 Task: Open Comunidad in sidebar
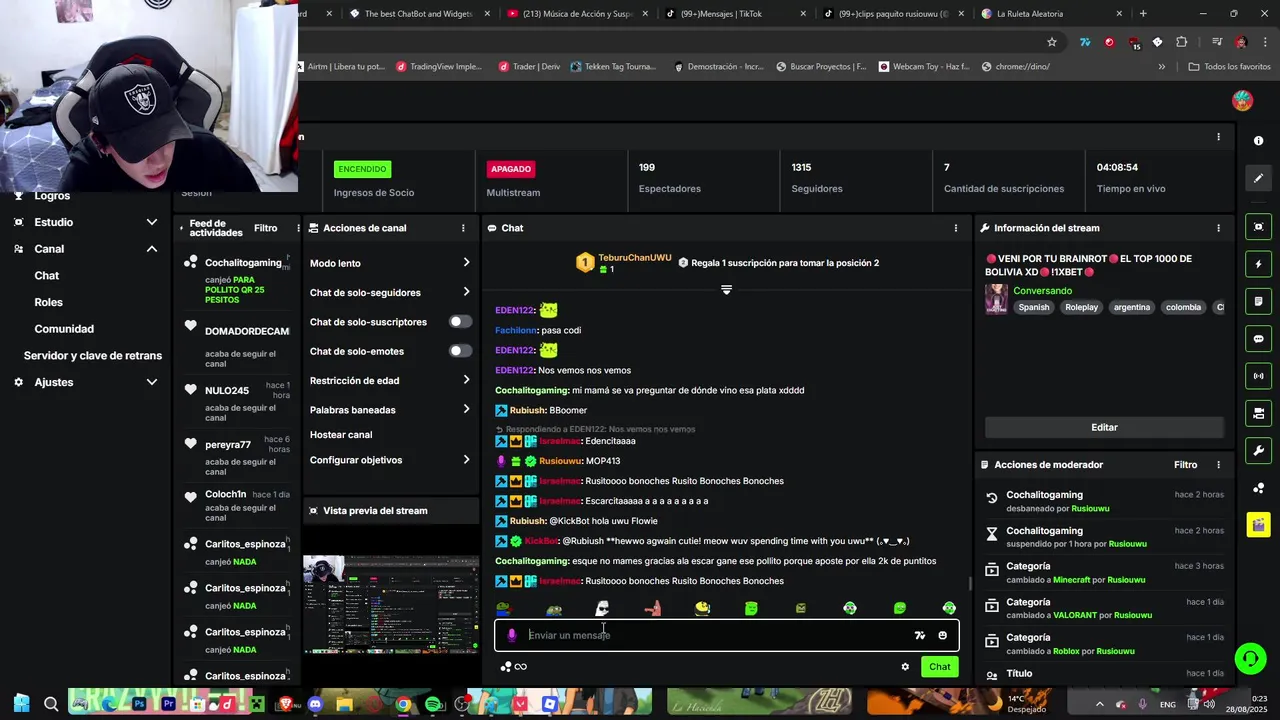(x=64, y=329)
